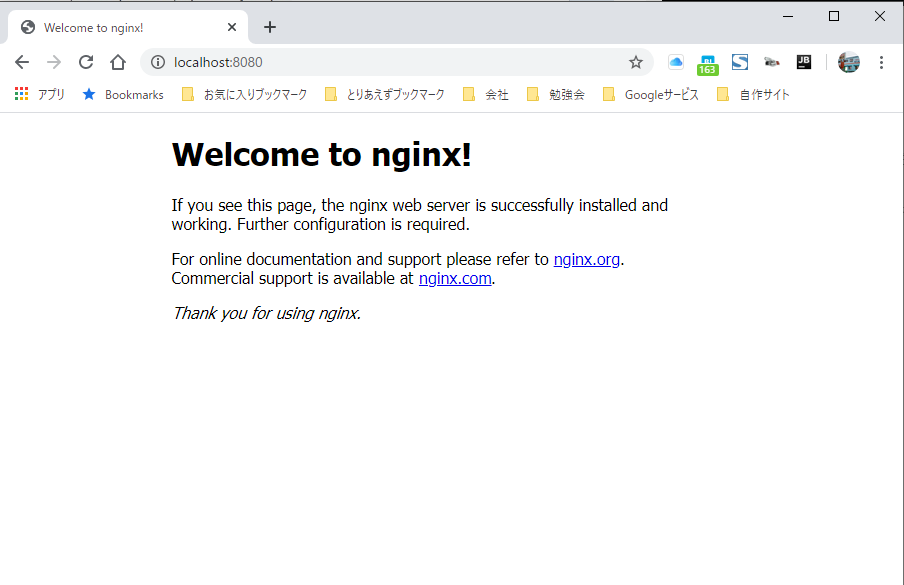The width and height of the screenshot is (904, 585).
Task: Expand the とりあえずブックマーク folder
Action: 385,95
